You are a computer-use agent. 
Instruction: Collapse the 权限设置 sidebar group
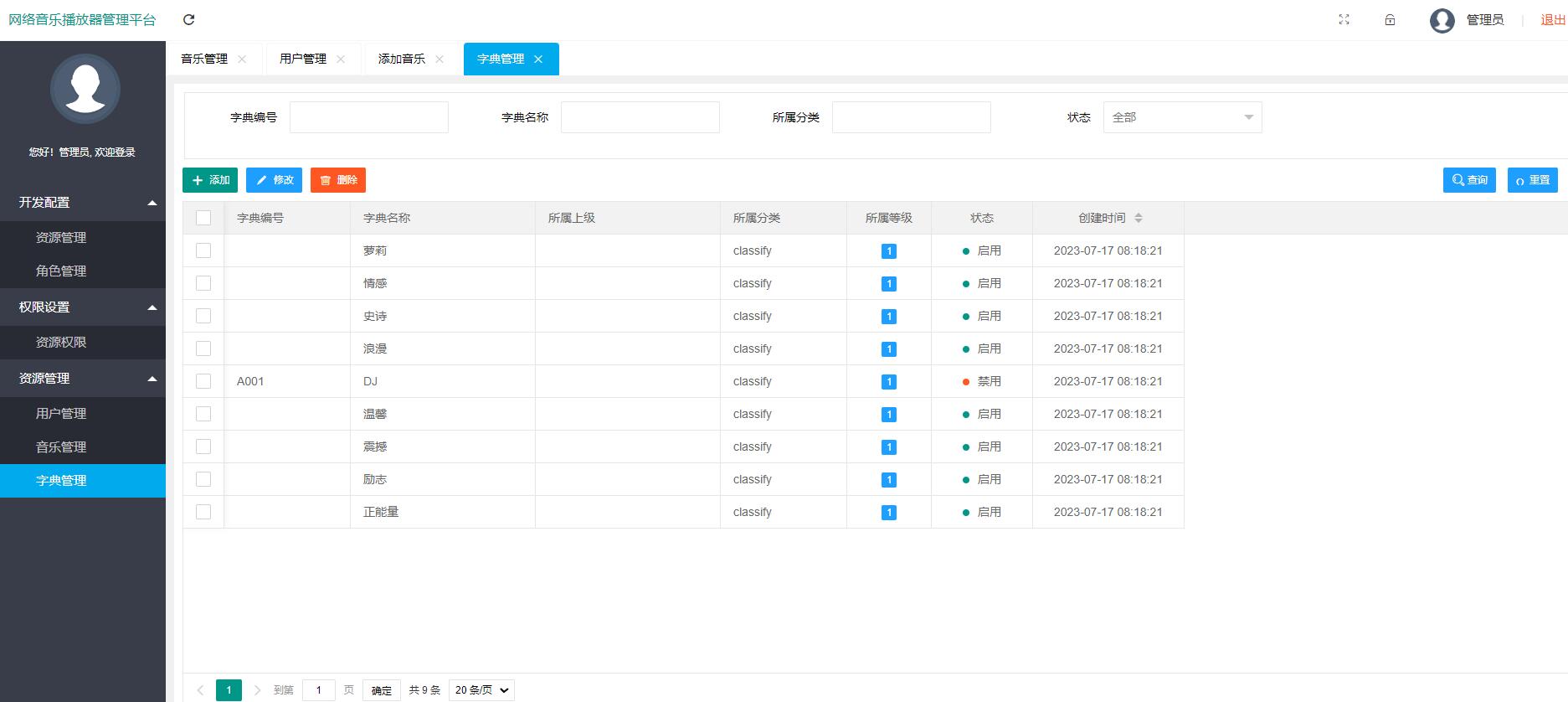click(x=83, y=307)
